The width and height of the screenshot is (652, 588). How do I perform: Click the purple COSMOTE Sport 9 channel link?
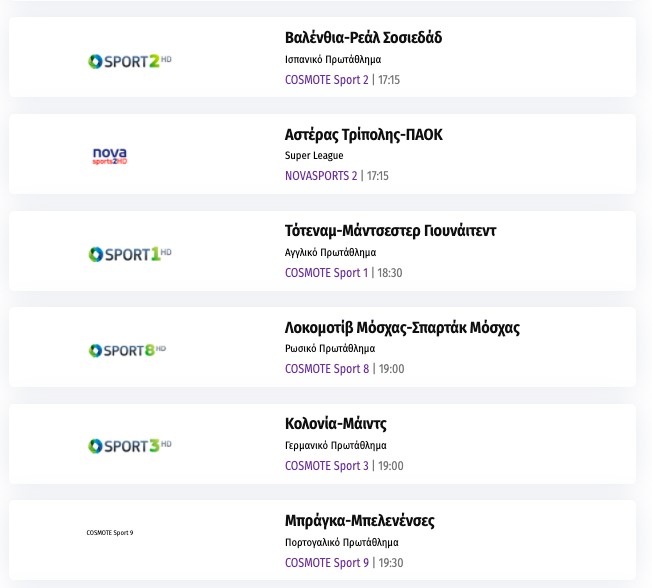coord(326,563)
